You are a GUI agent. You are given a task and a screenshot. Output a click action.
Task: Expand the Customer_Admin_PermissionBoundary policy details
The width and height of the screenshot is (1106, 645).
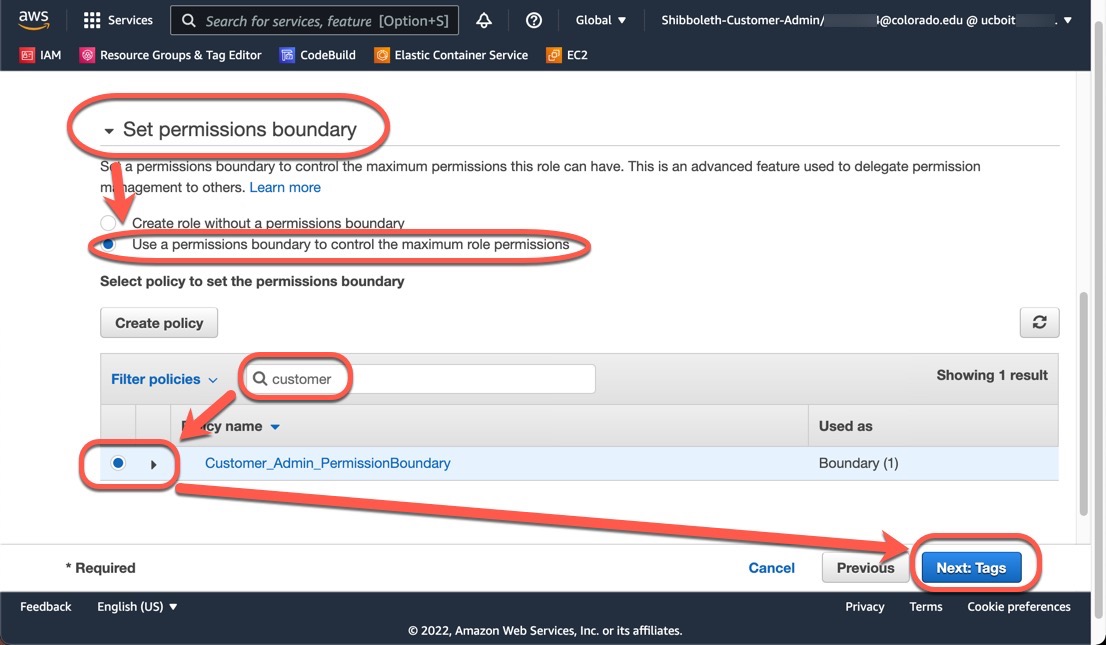point(153,464)
